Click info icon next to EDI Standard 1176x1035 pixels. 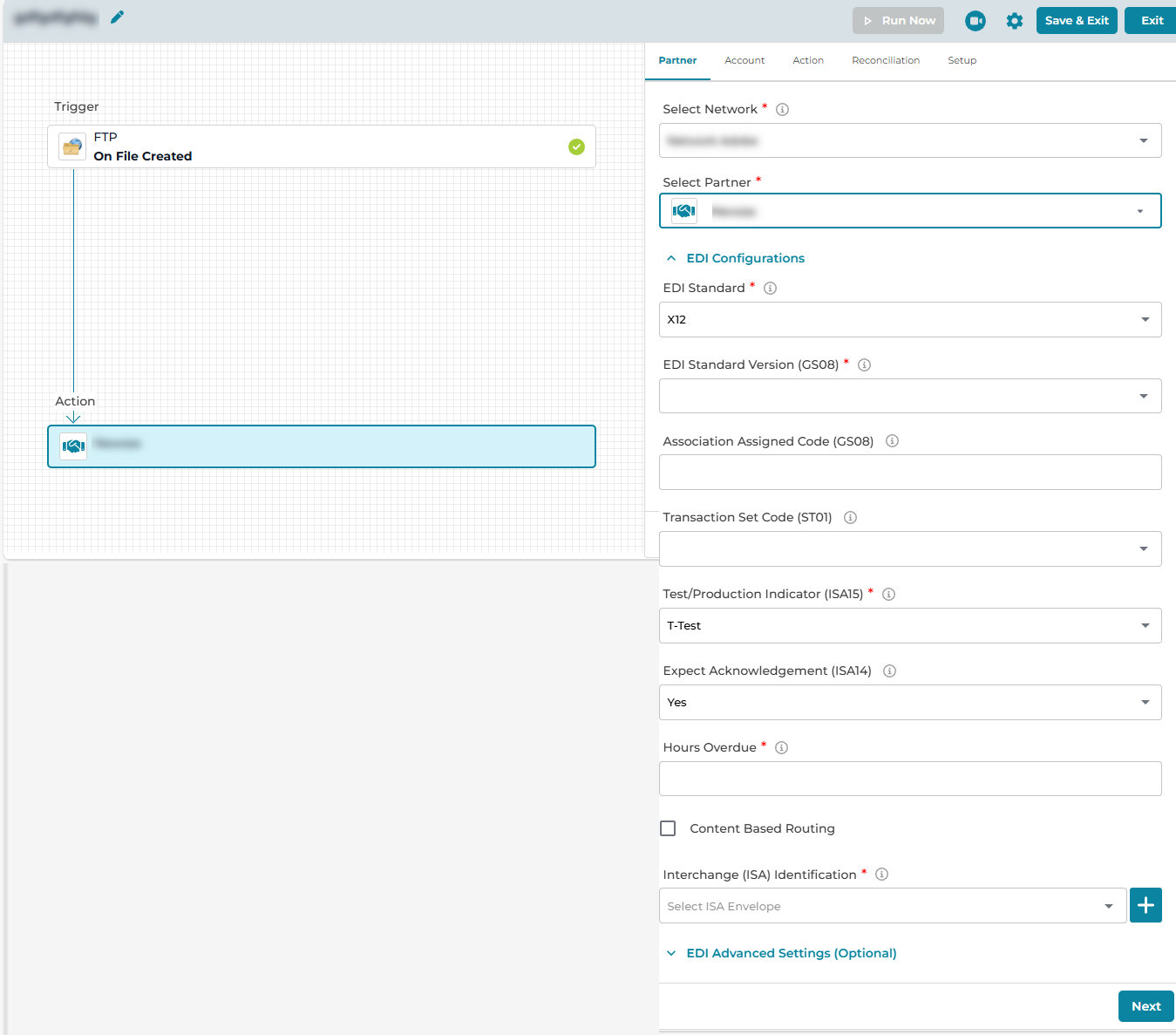tap(770, 289)
